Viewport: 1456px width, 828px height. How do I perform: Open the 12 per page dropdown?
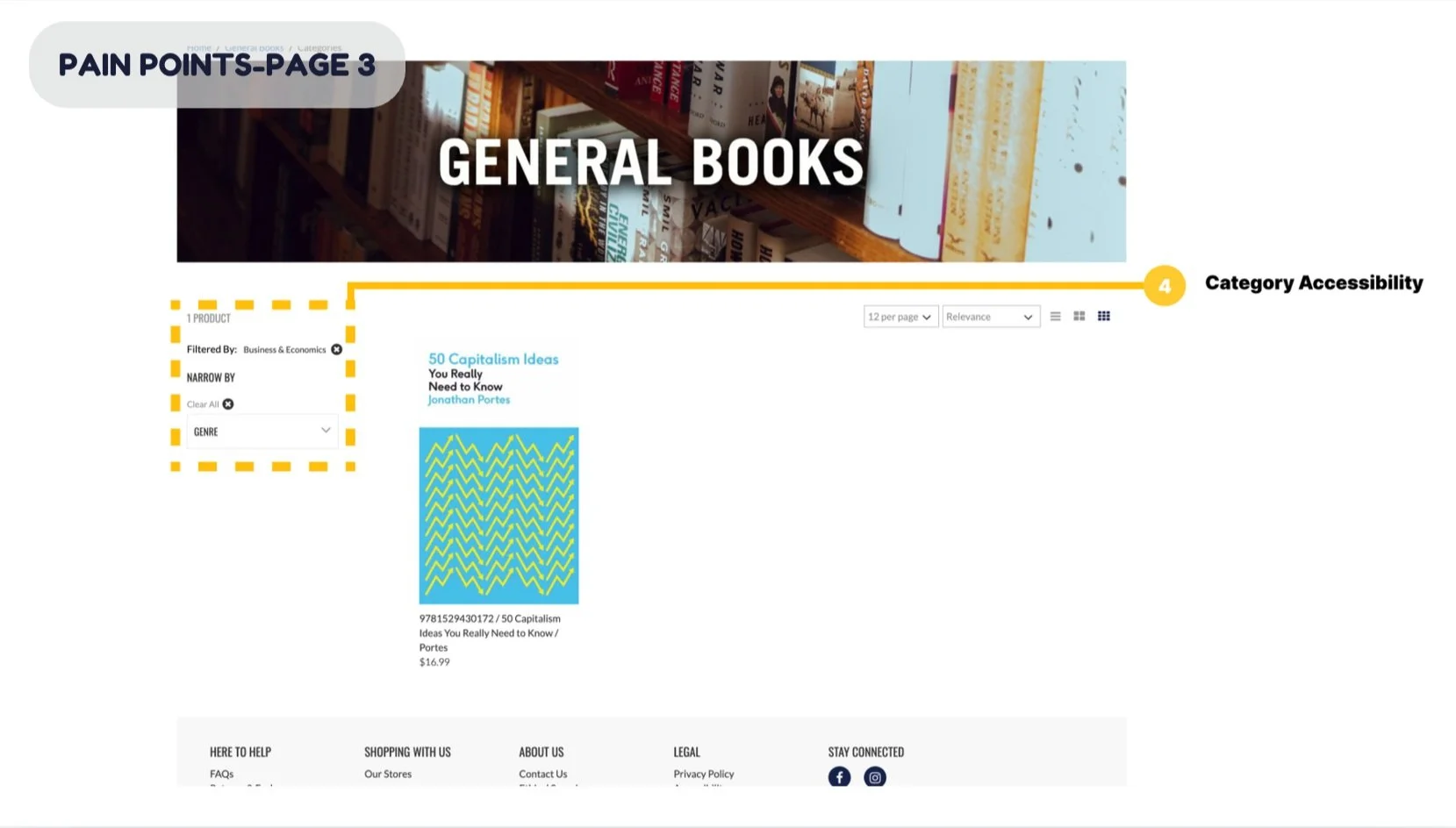click(900, 317)
